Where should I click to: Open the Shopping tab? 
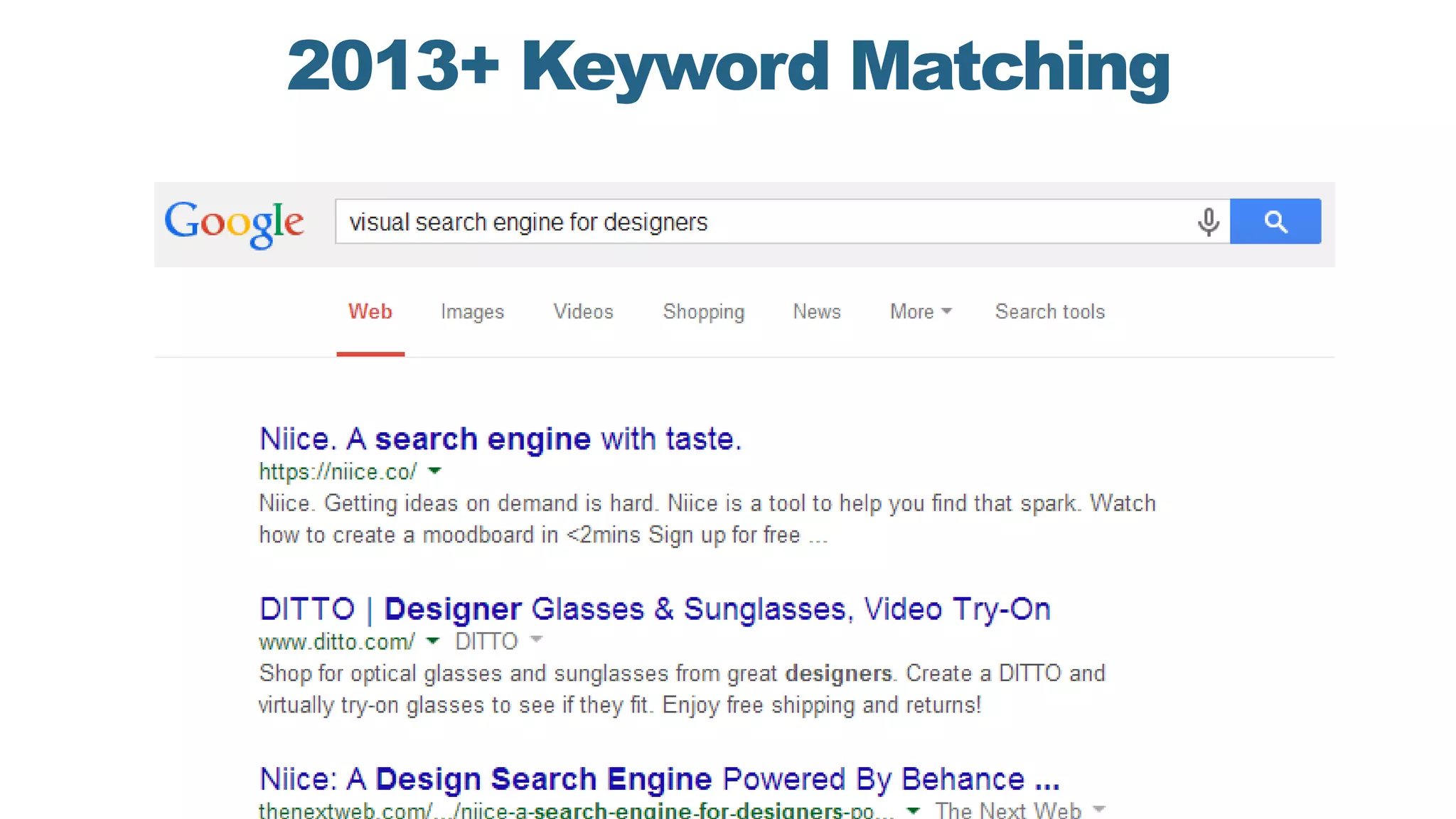pos(704,312)
